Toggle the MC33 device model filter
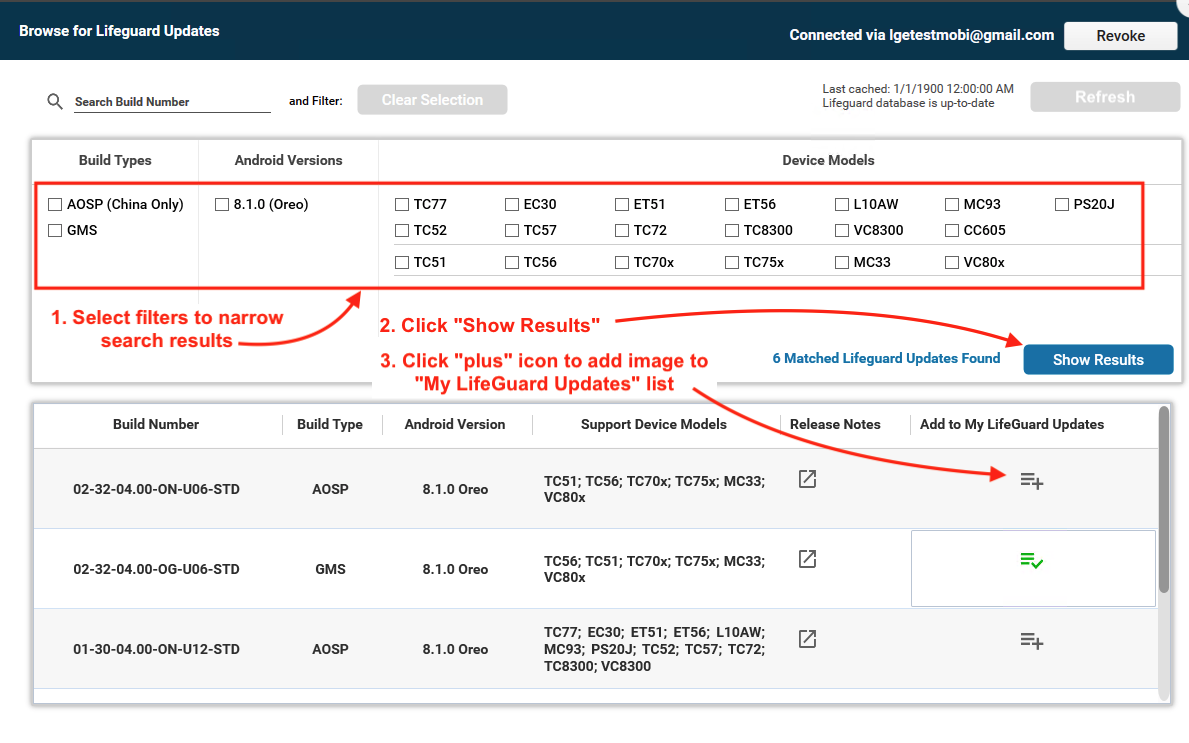Viewport: 1189px width, 743px height. (x=842, y=263)
